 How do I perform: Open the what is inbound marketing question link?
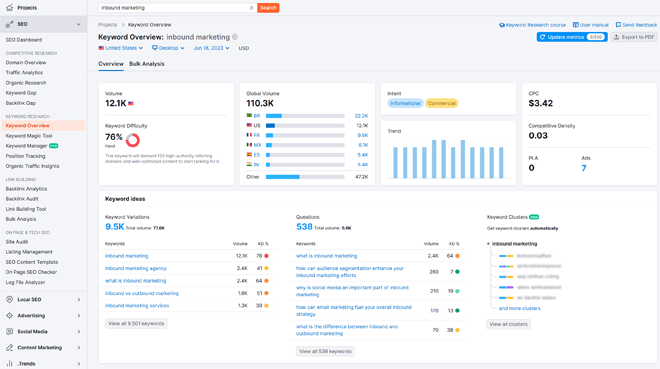(x=326, y=256)
